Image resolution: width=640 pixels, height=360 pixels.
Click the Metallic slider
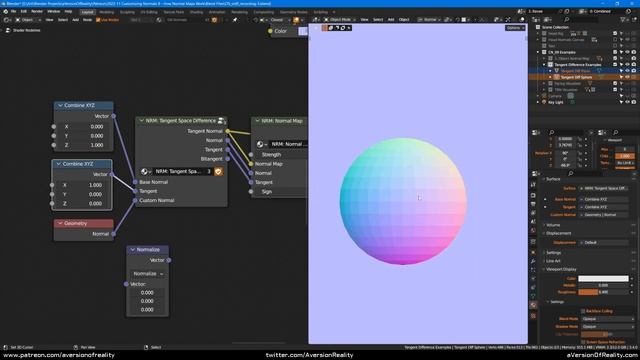click(603, 285)
